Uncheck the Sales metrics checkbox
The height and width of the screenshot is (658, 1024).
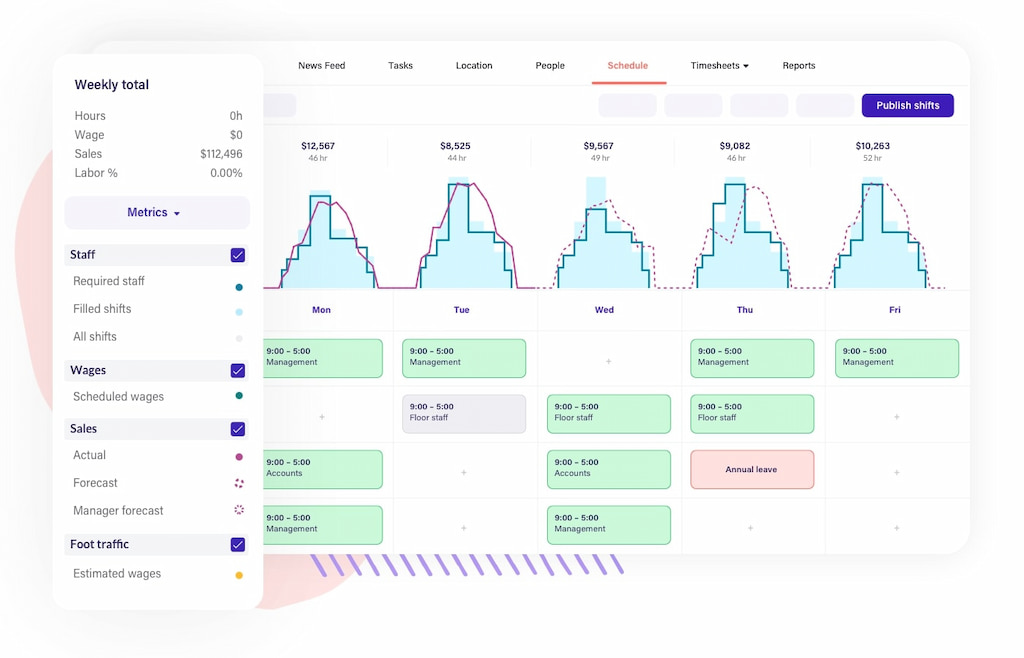[238, 429]
